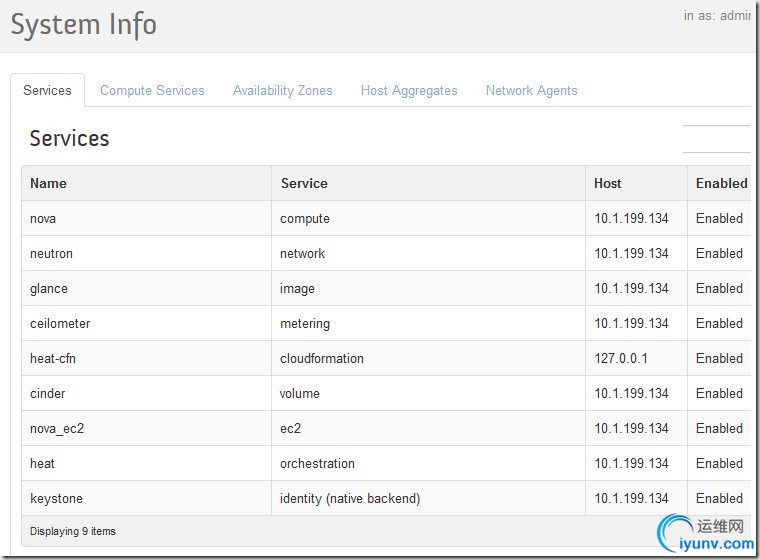Select the Host Aggregates tab
This screenshot has width=760, height=560.
coord(409,90)
